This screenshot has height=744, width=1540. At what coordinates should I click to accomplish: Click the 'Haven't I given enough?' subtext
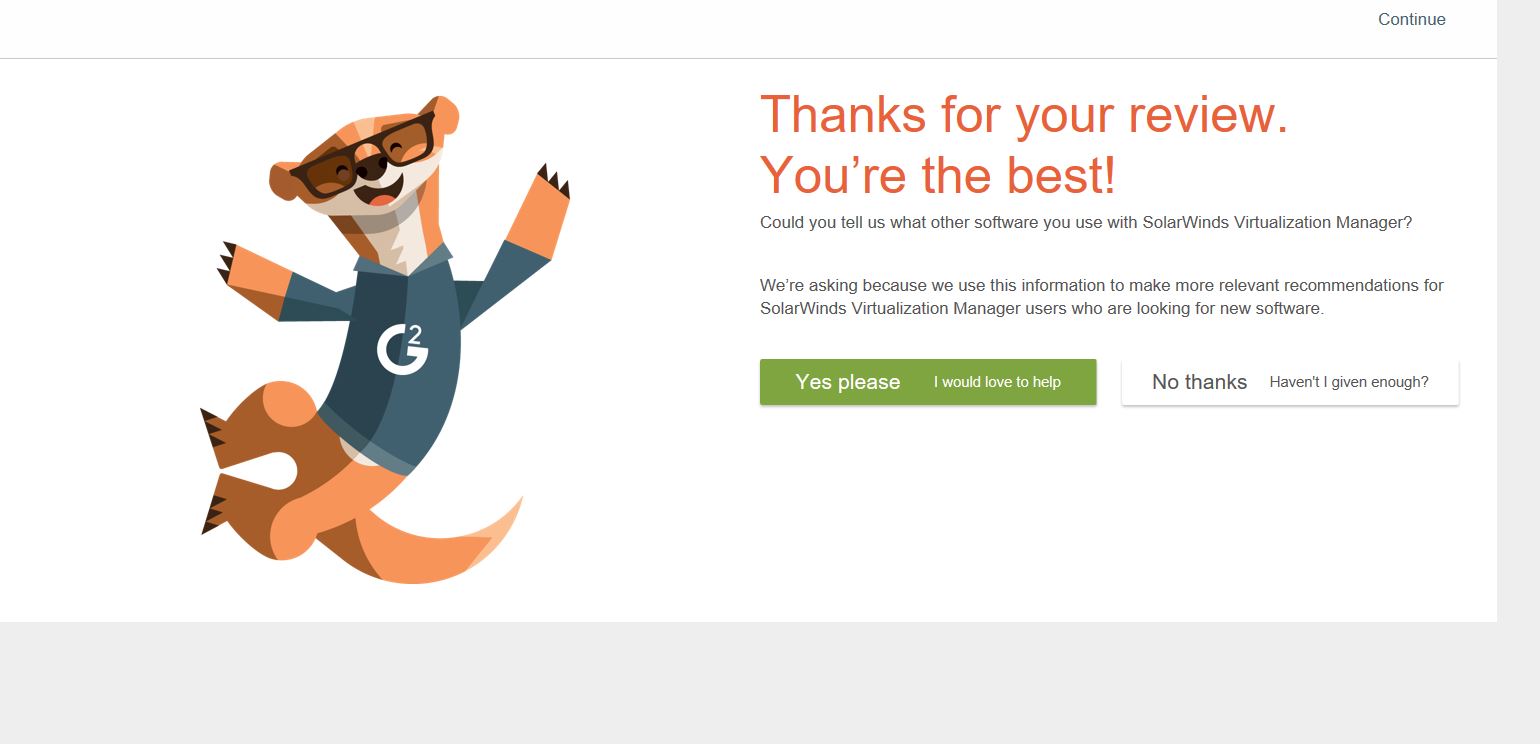pyautogui.click(x=1349, y=382)
